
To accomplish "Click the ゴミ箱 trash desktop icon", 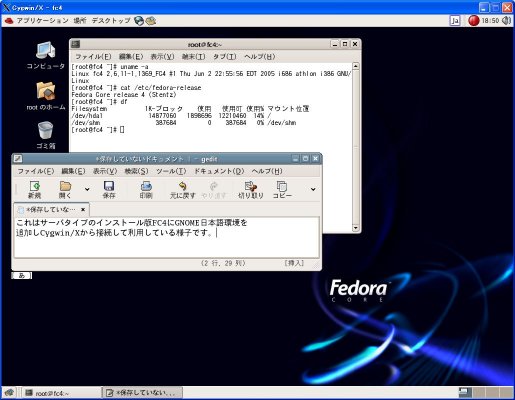I will pos(46,135).
